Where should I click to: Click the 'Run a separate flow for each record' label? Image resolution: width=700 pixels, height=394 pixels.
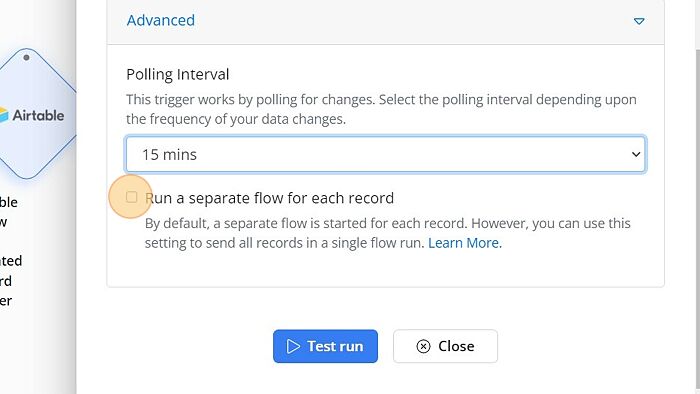coord(270,198)
